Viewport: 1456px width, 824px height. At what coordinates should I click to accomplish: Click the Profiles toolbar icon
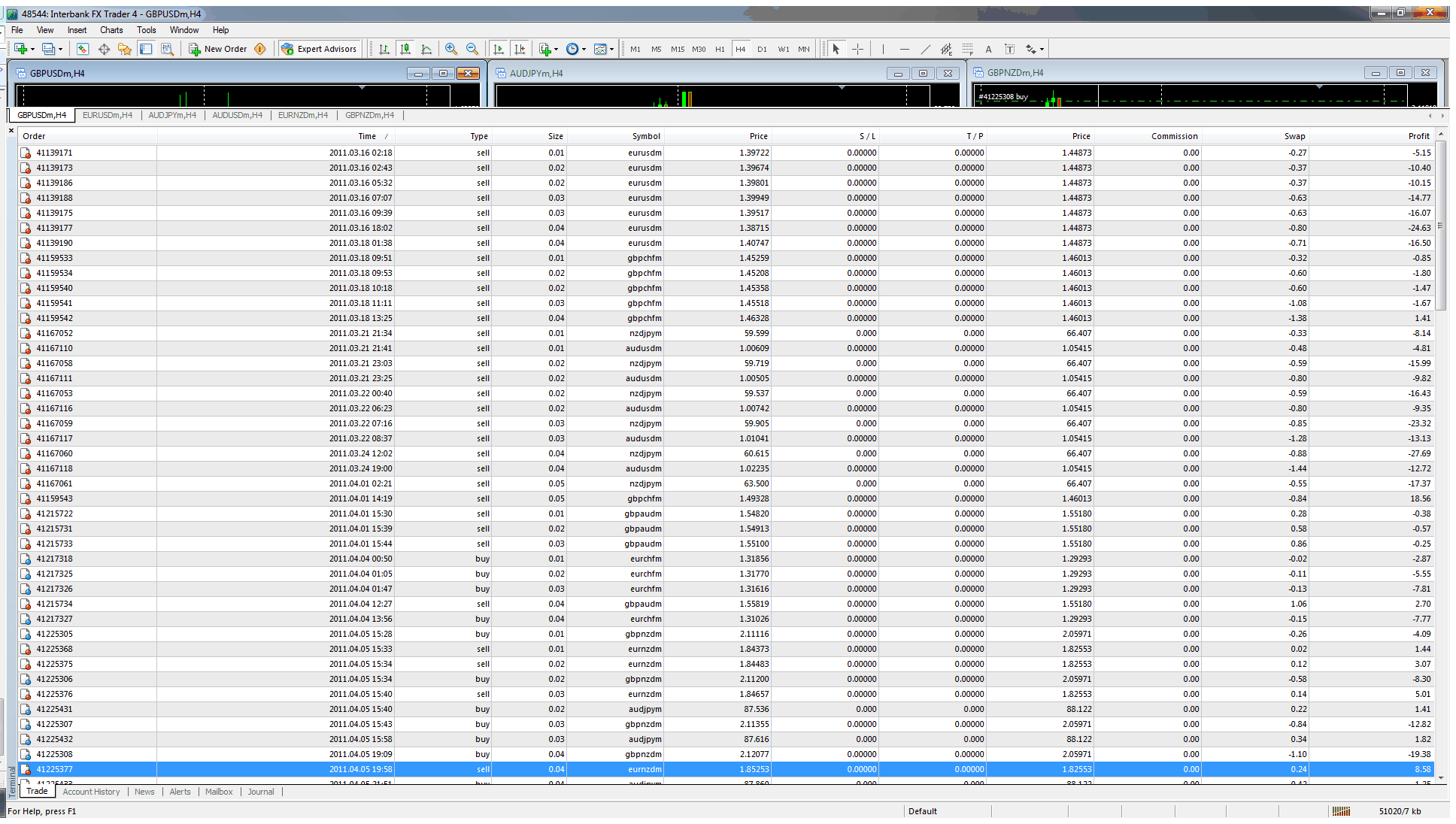(x=48, y=49)
